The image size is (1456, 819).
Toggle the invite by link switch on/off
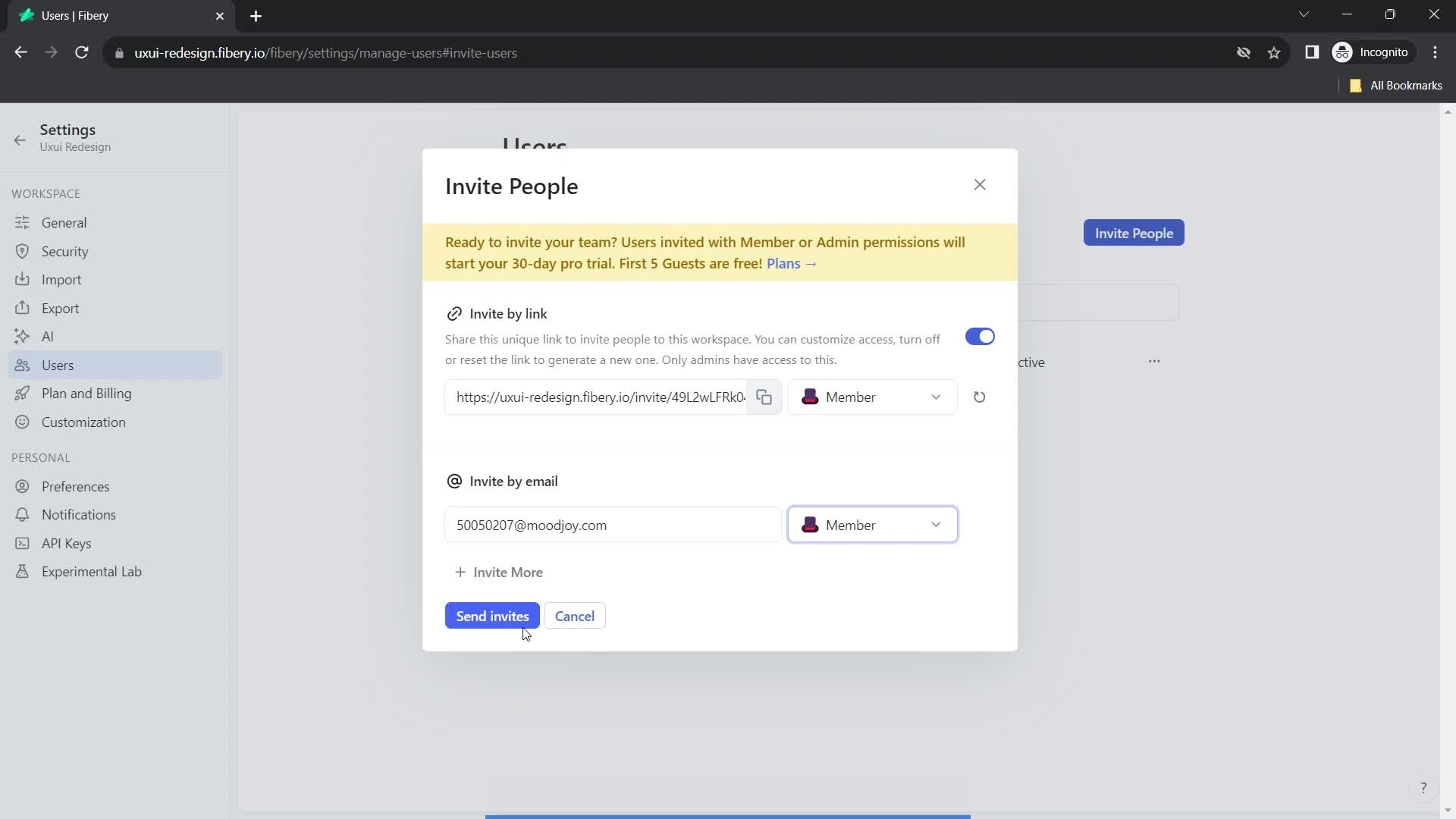(x=980, y=336)
